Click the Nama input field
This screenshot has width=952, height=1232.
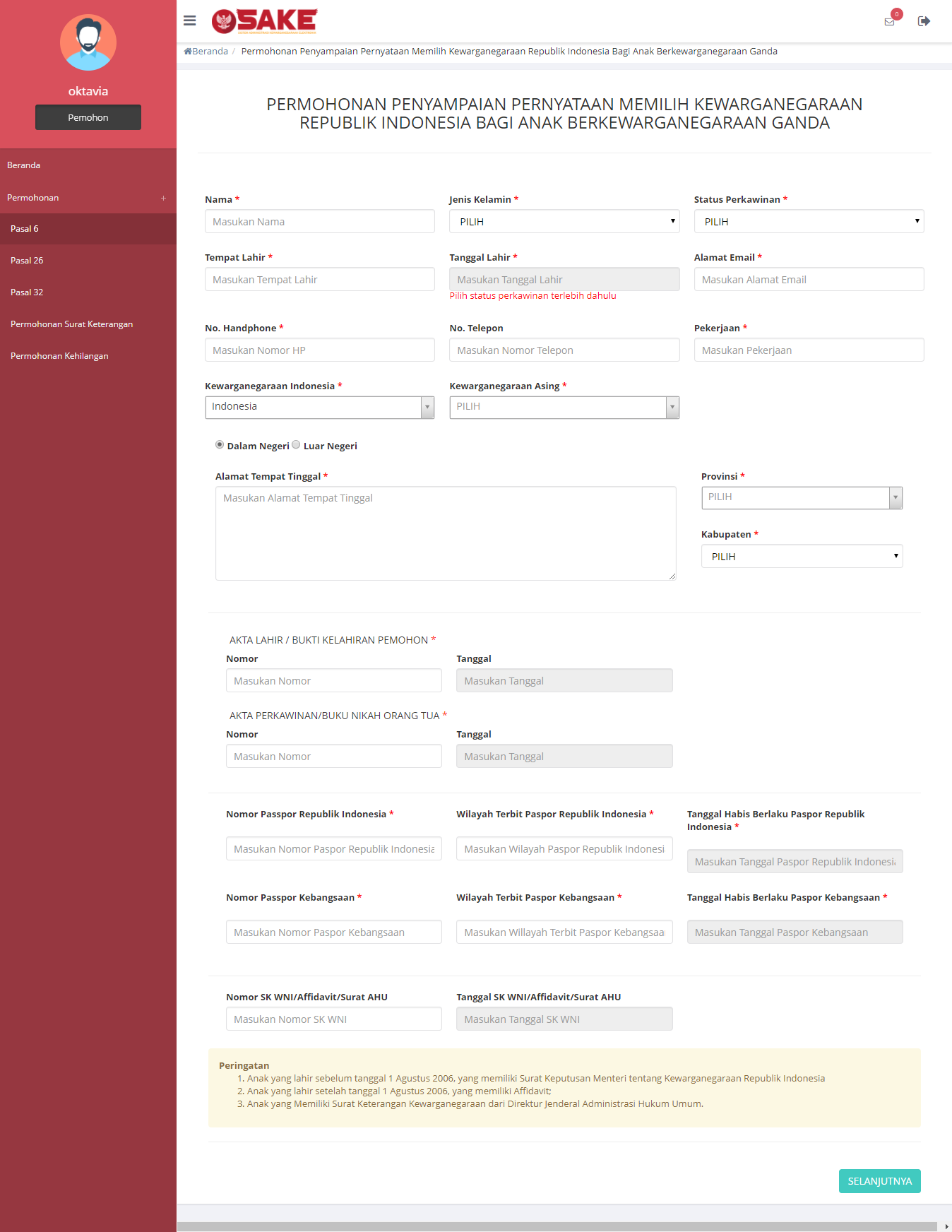click(319, 222)
